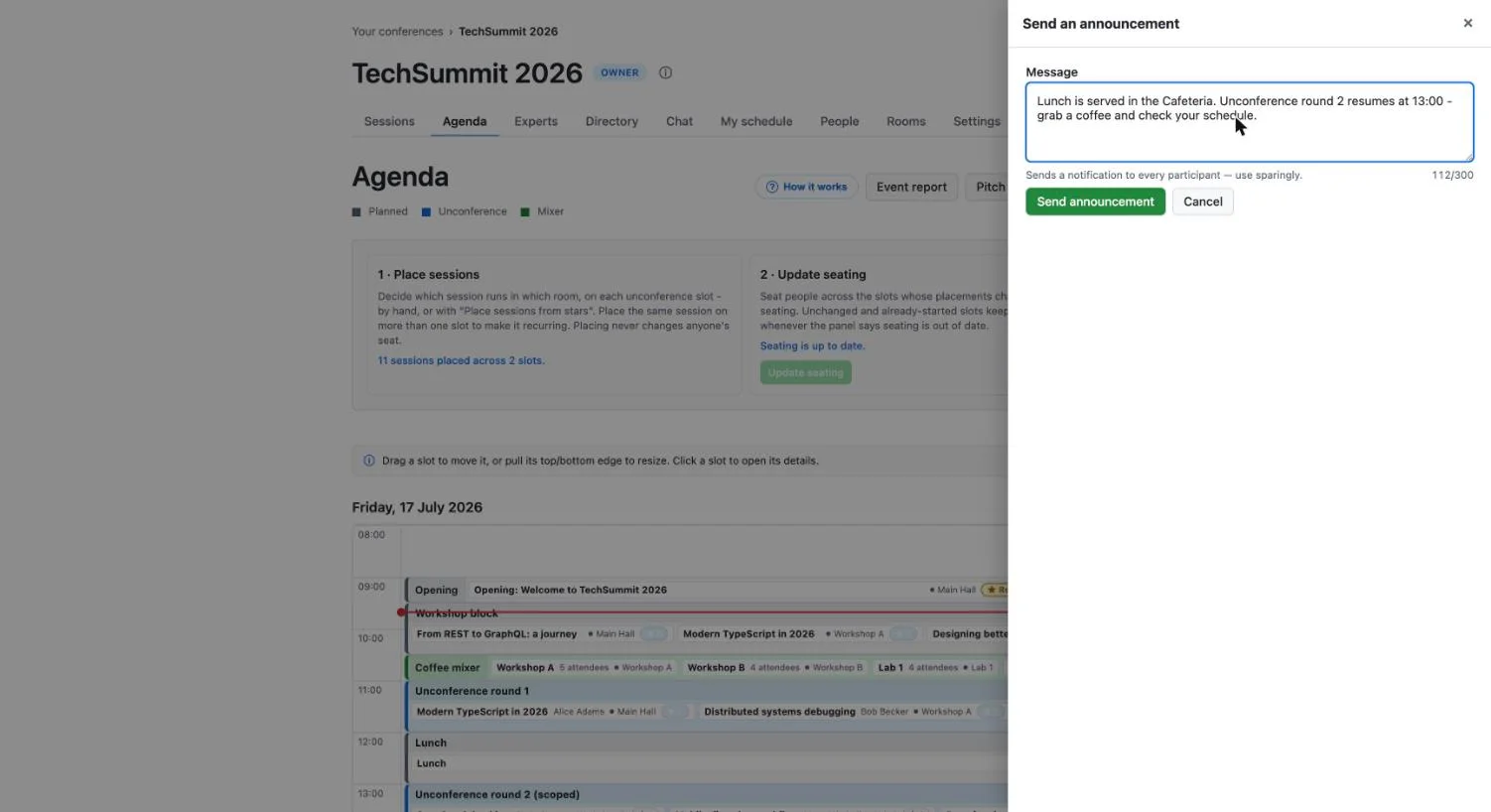Click the announcement Message text area
The image size is (1491, 812).
coord(1249,122)
